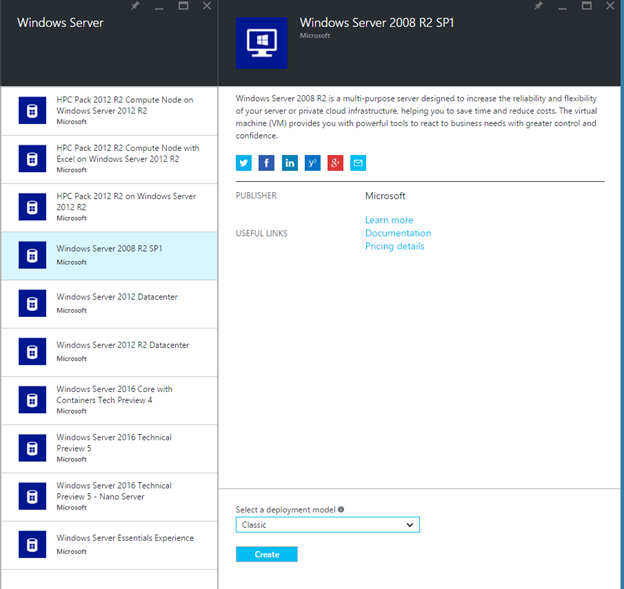Image resolution: width=624 pixels, height=589 pixels.
Task: Click icon for Windows Server 2016 Technical Preview 5
Action: point(32,448)
